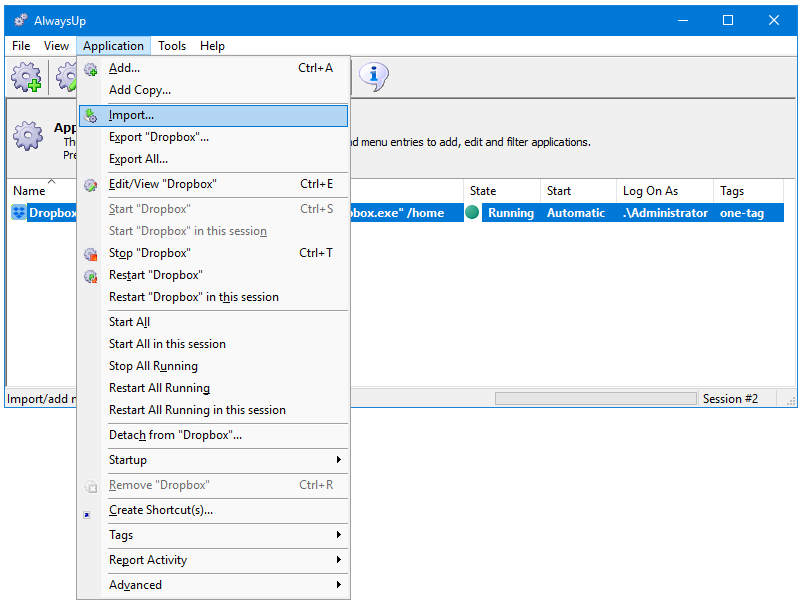Click the .\Administrator cell
The width and height of the screenshot is (802, 604).
click(x=665, y=213)
